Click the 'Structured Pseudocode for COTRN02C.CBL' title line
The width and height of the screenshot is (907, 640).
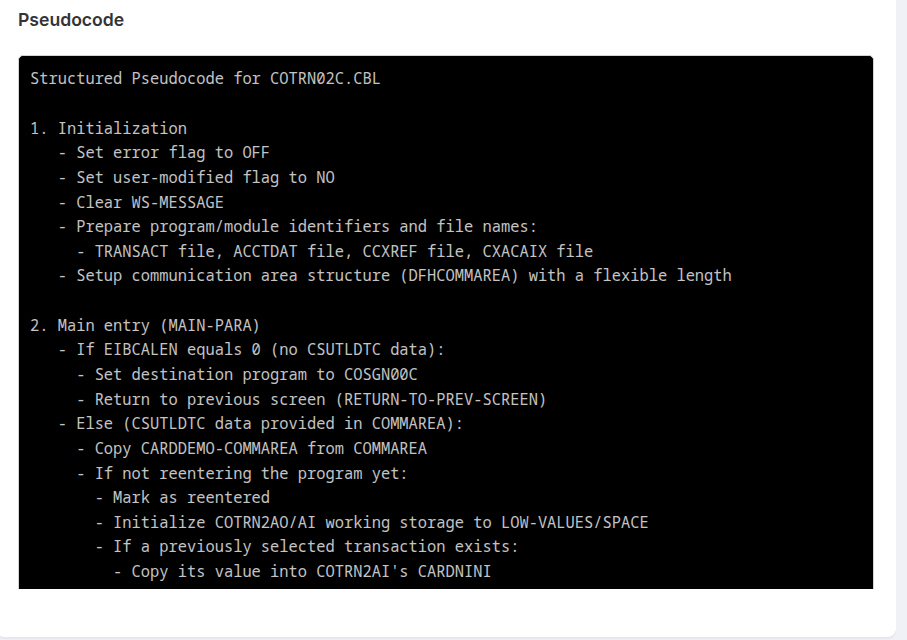tap(205, 78)
